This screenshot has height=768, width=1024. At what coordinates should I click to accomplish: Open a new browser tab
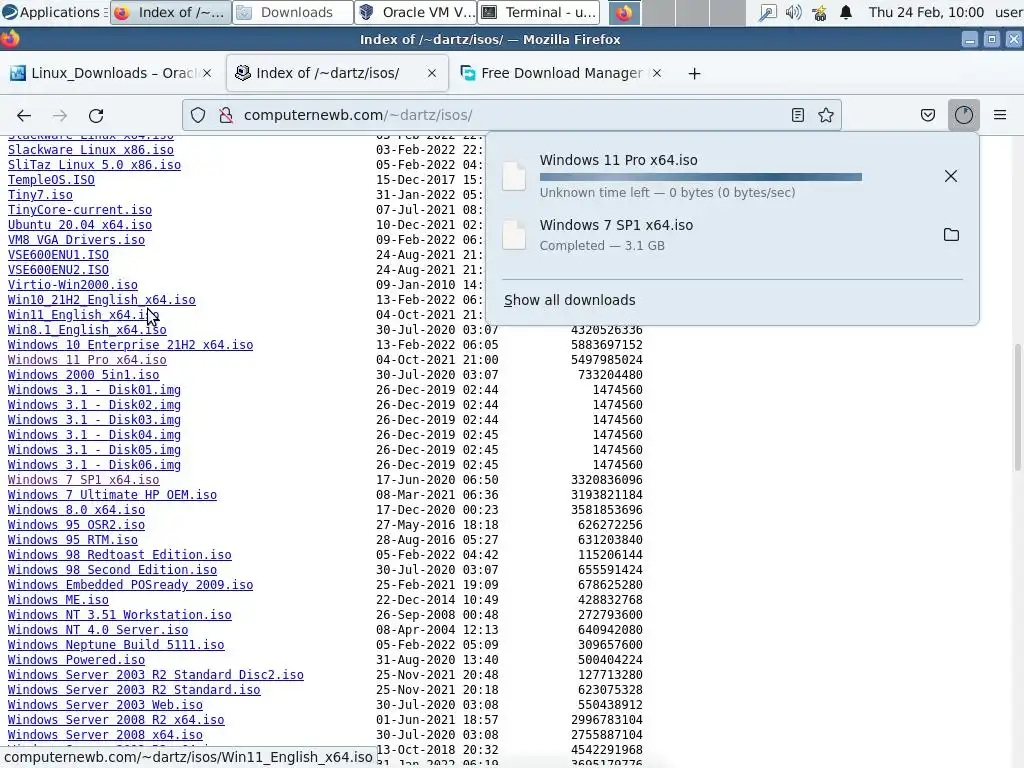(694, 74)
